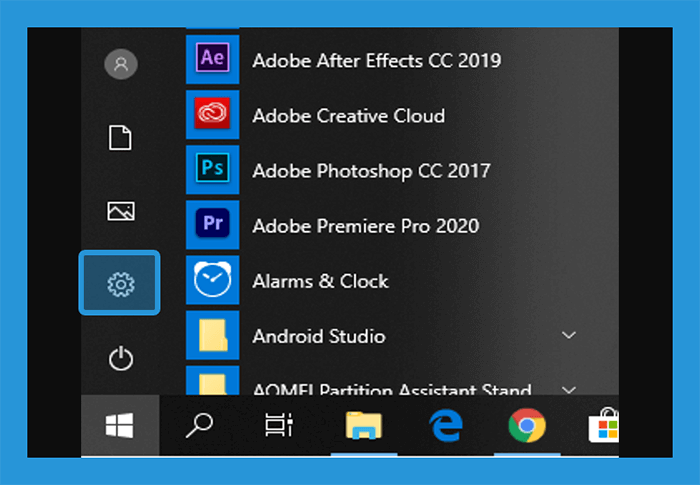This screenshot has width=700, height=485.
Task: Launch Microsoft Edge from the taskbar
Action: point(446,425)
